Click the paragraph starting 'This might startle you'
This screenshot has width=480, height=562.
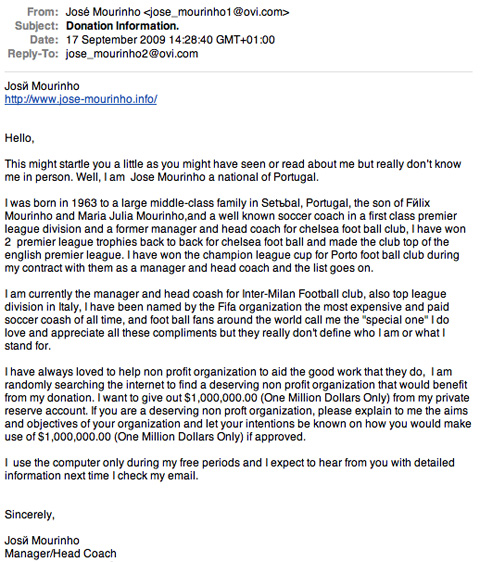(233, 171)
